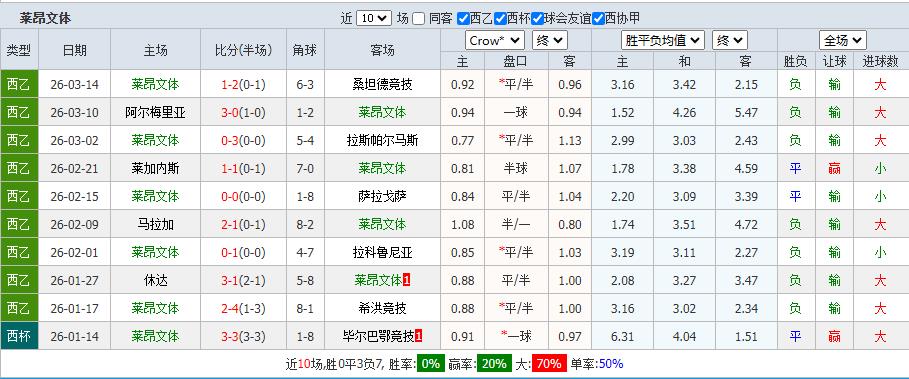The height and width of the screenshot is (379, 909).
Task: Click 马拉加 home team name
Action: [x=155, y=224]
